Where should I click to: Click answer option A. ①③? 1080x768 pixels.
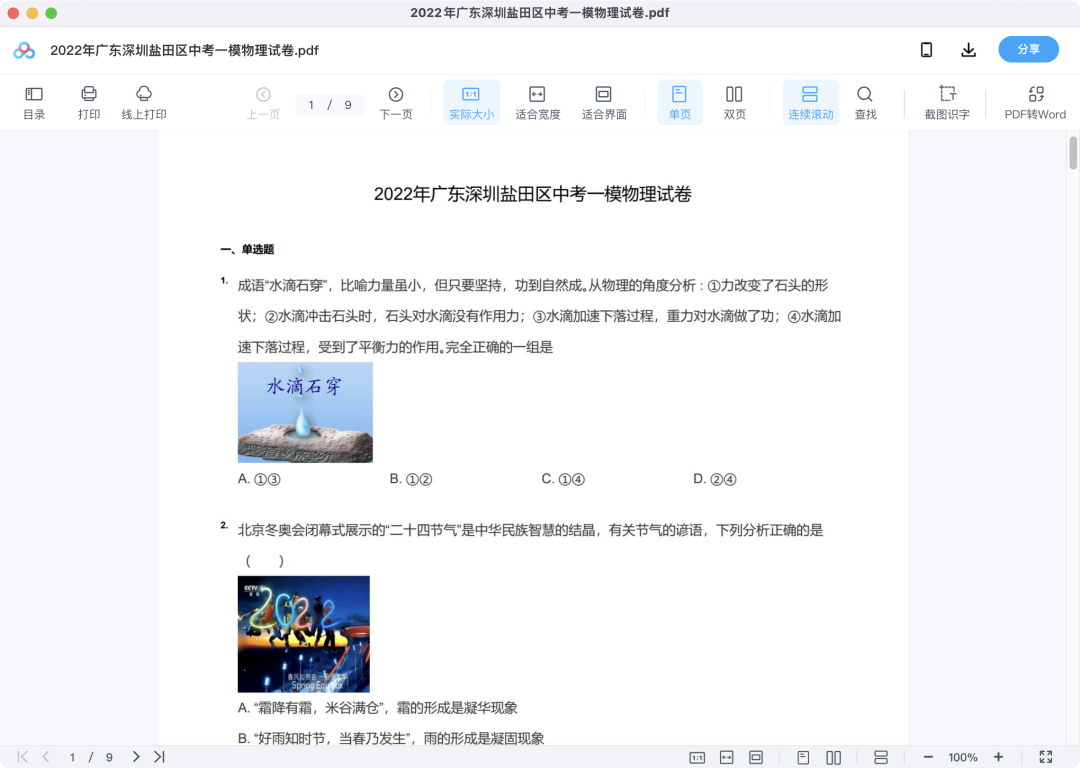[x=259, y=479]
